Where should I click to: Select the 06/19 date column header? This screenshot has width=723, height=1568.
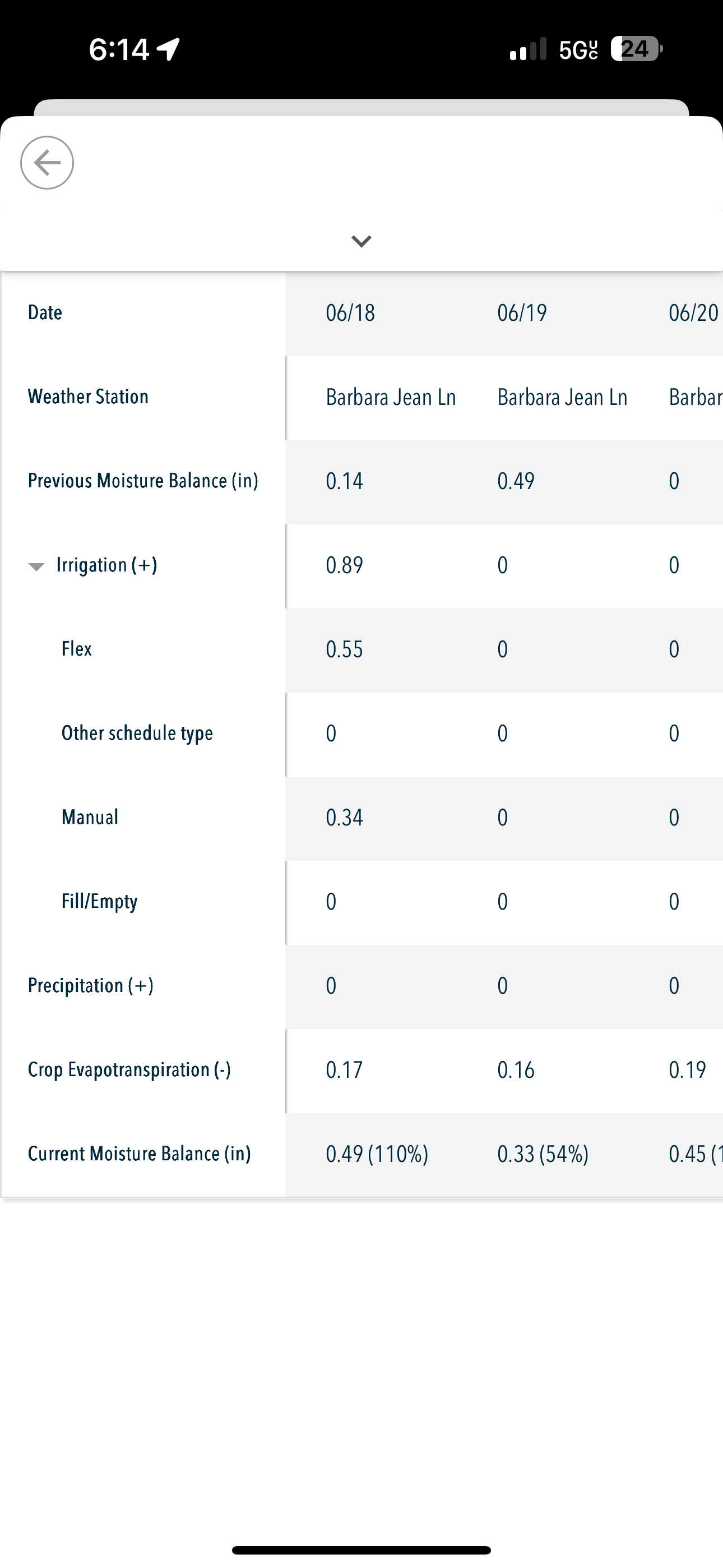coord(522,313)
